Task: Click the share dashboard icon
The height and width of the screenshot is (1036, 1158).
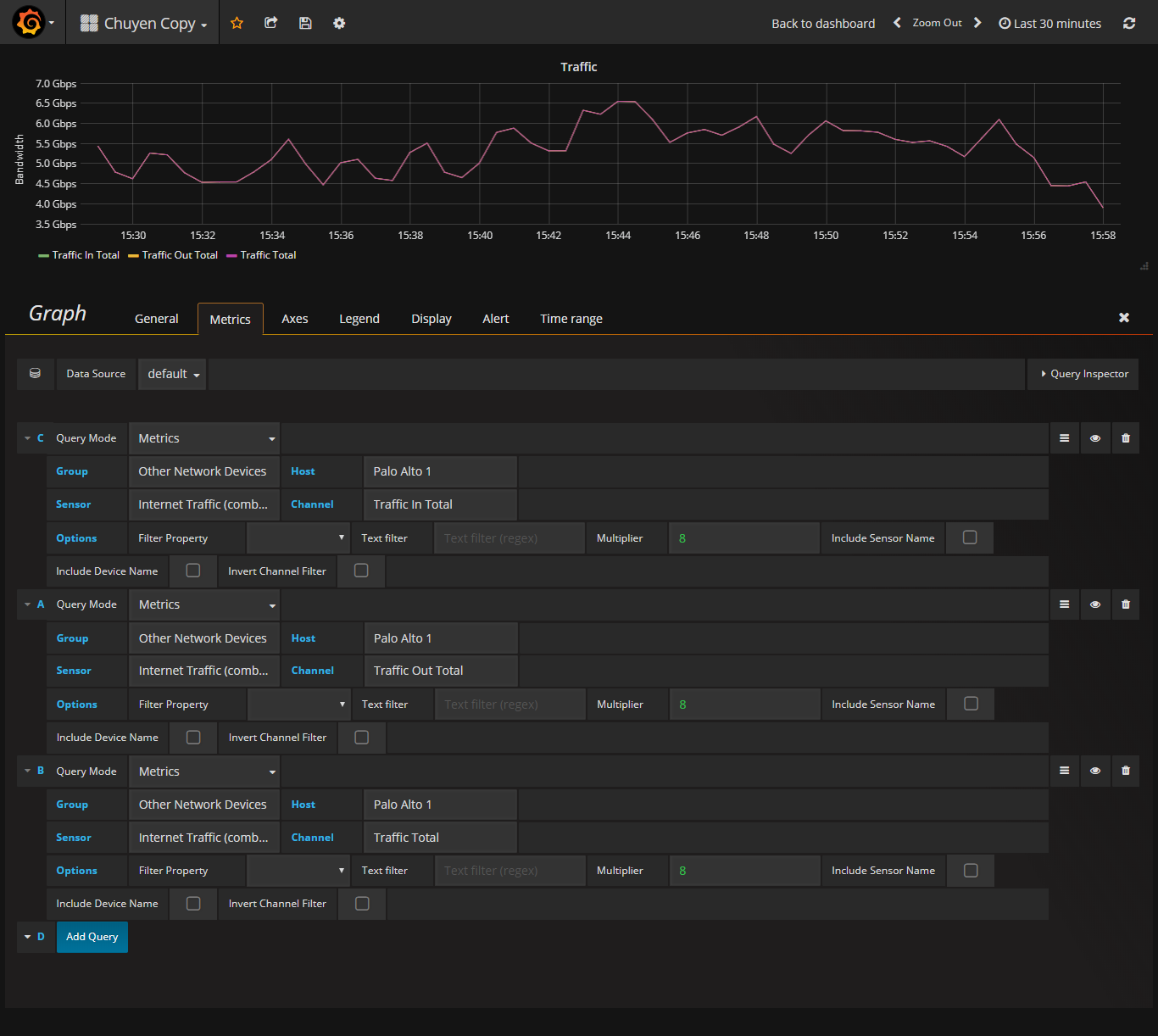Action: click(271, 23)
